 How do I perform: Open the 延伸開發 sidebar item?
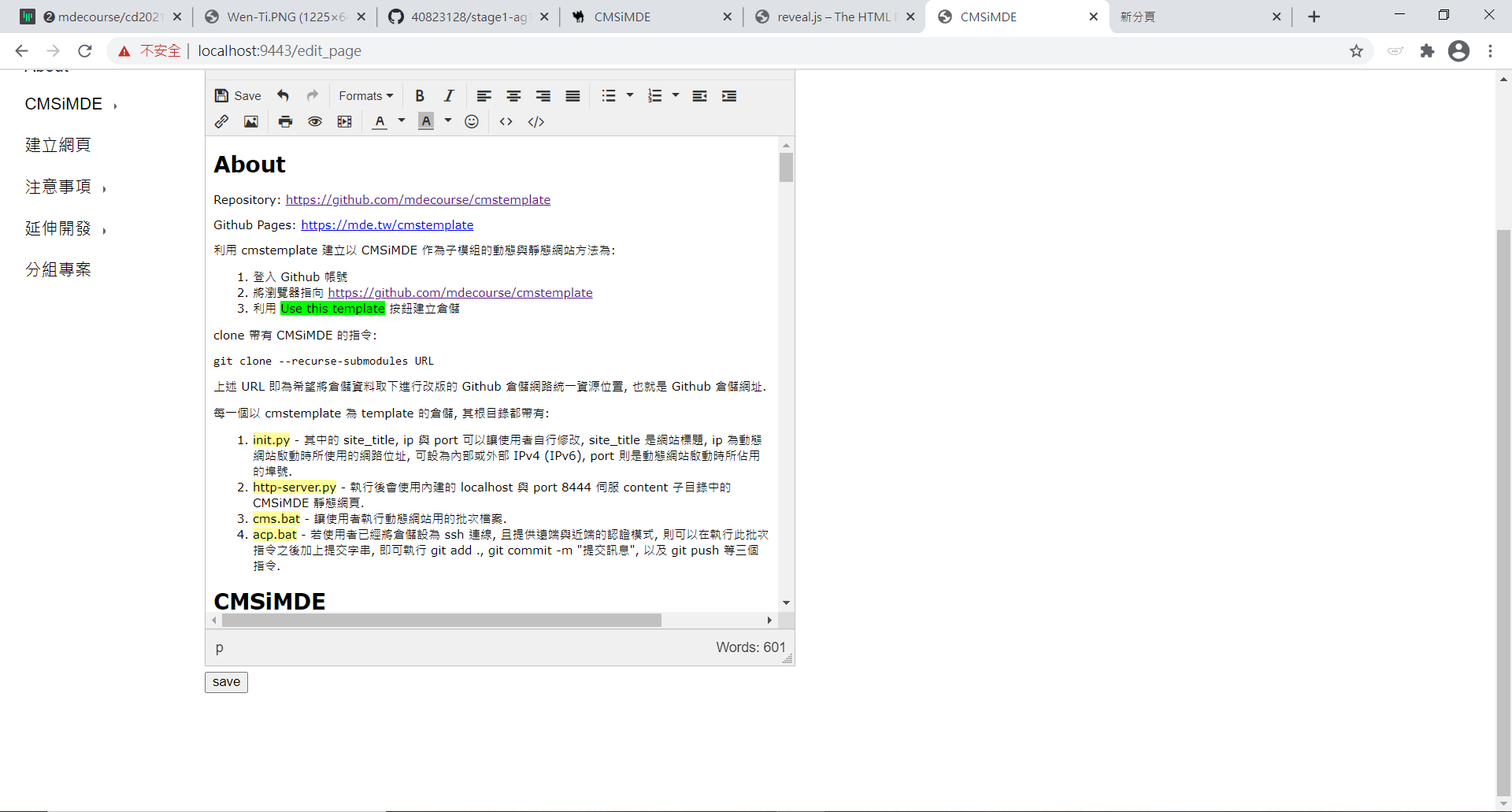click(x=58, y=228)
